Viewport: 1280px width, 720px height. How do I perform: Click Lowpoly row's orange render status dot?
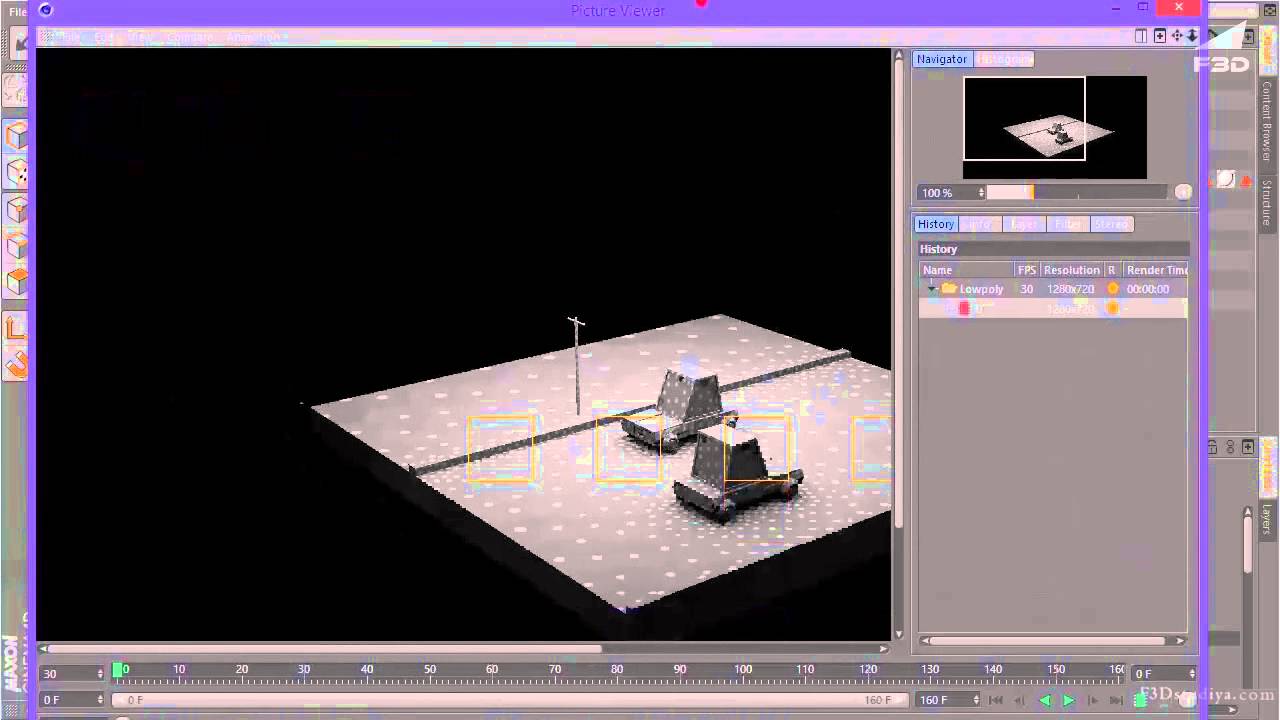(x=1113, y=289)
